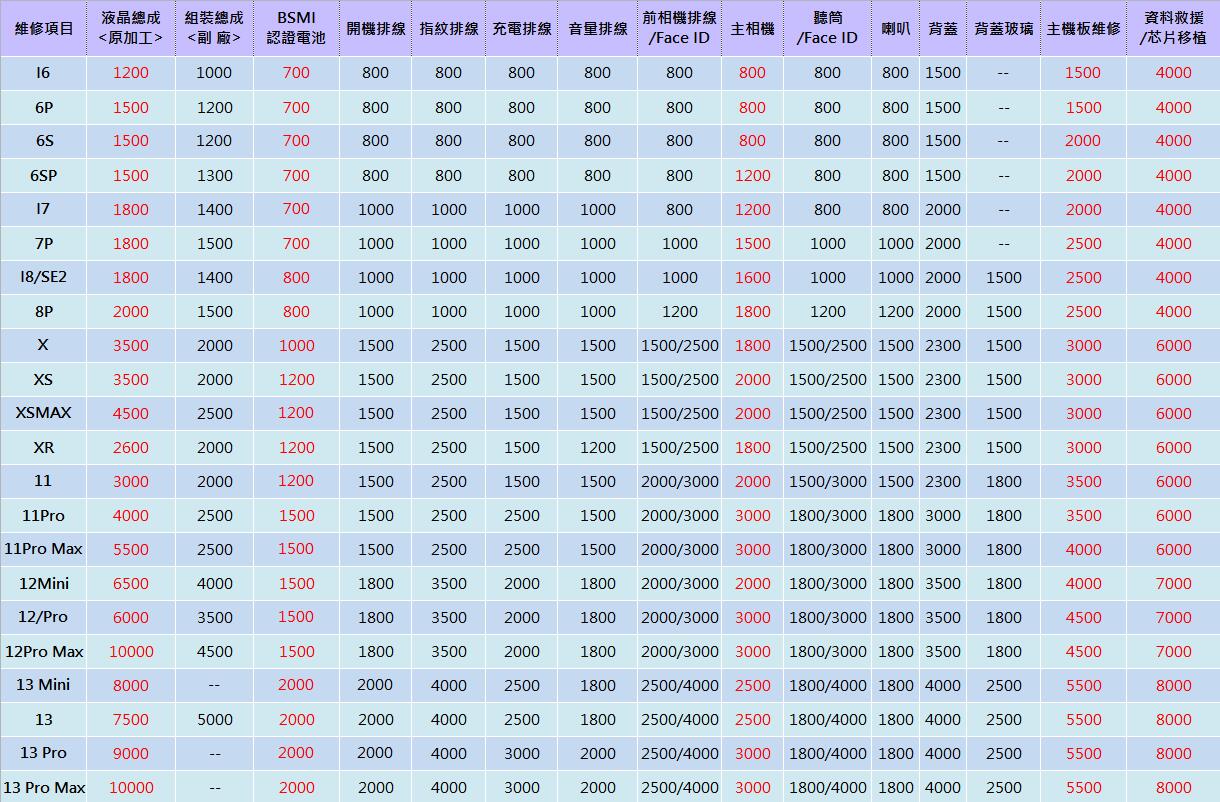Viewport: 1220px width, 802px height.
Task: Select the 聽筒 /Face ID header
Action: 827,29
